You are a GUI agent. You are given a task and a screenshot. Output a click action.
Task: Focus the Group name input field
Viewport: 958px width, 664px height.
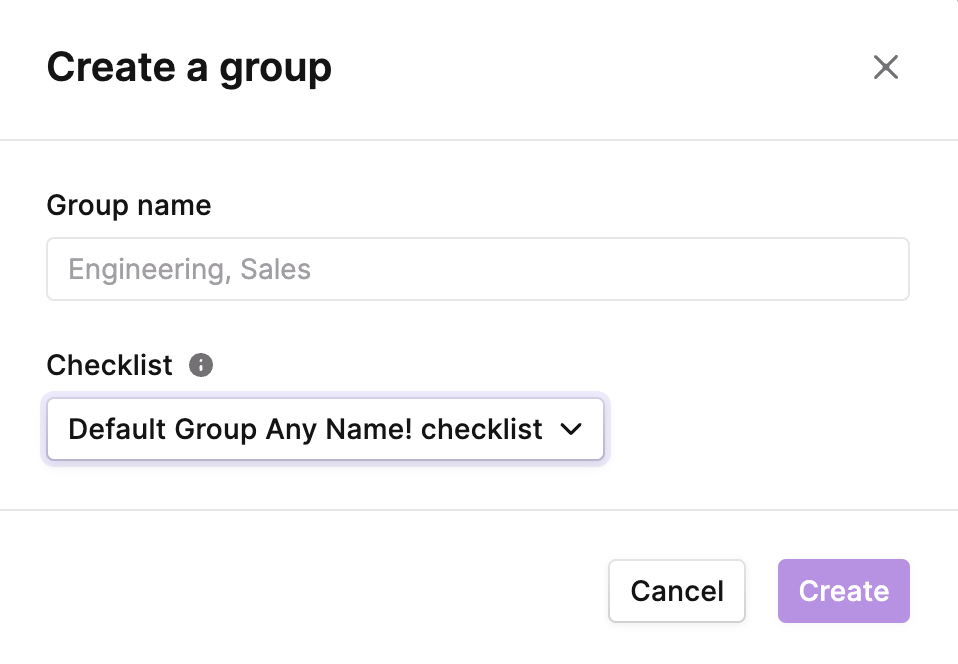478,269
